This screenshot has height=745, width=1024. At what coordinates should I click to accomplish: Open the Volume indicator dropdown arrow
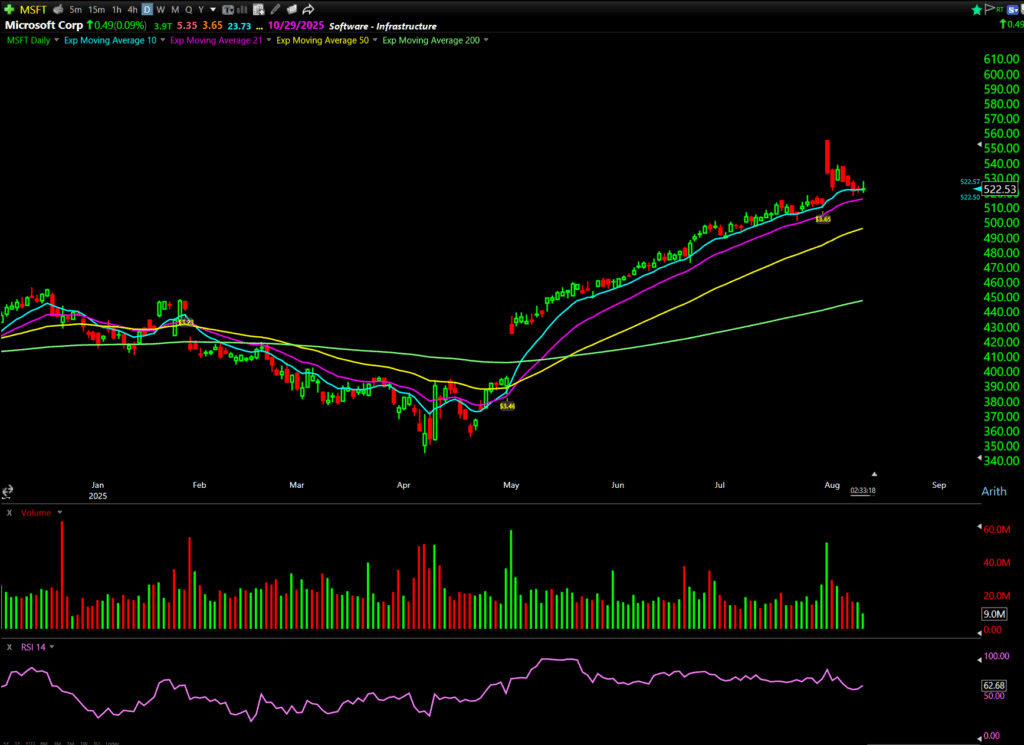pos(60,512)
